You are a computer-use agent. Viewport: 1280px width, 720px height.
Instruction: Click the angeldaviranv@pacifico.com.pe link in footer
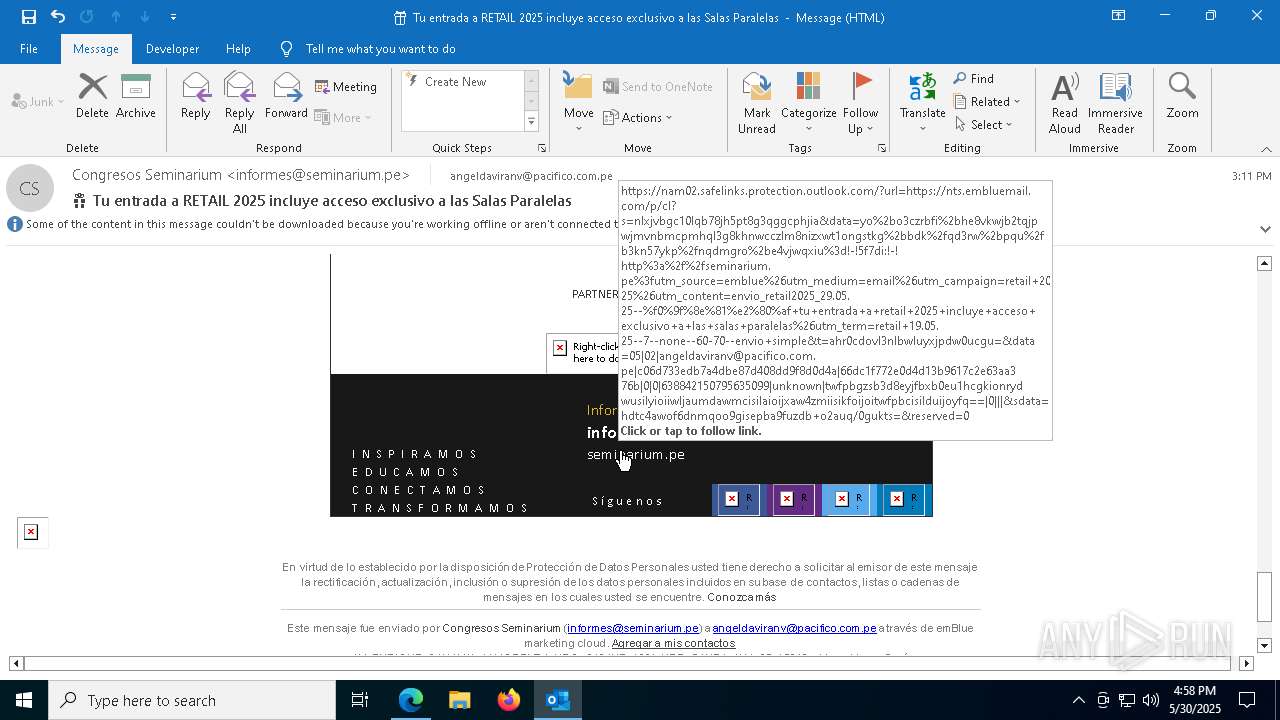[x=794, y=628]
